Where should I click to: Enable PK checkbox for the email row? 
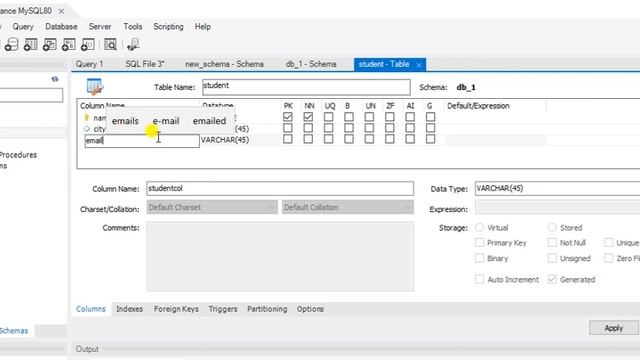[288, 139]
